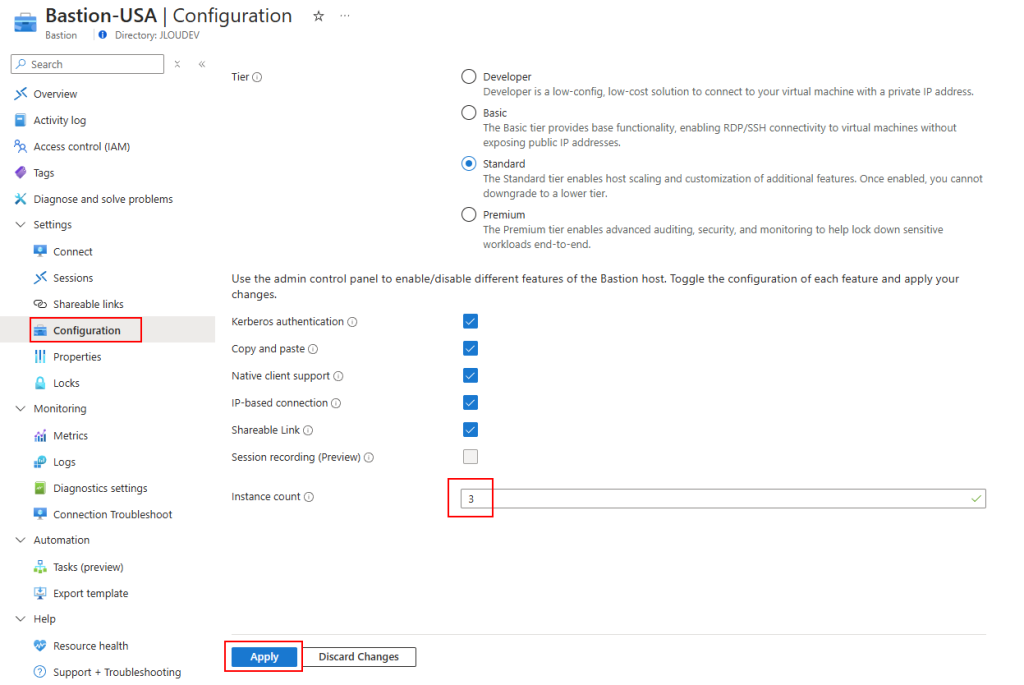The image size is (1024, 685).
Task: Collapse the sidebar menu with double chevron
Action: click(202, 64)
